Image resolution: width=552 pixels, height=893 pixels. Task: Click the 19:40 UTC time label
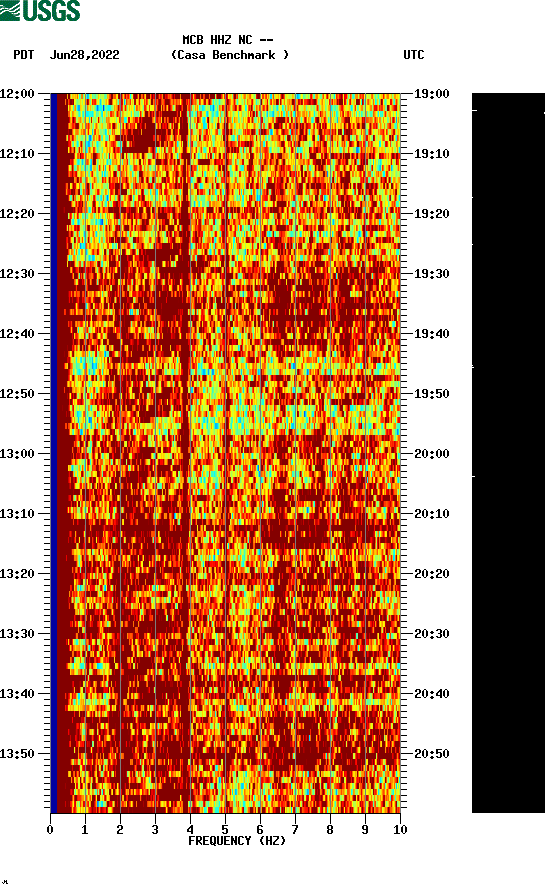tap(432, 334)
